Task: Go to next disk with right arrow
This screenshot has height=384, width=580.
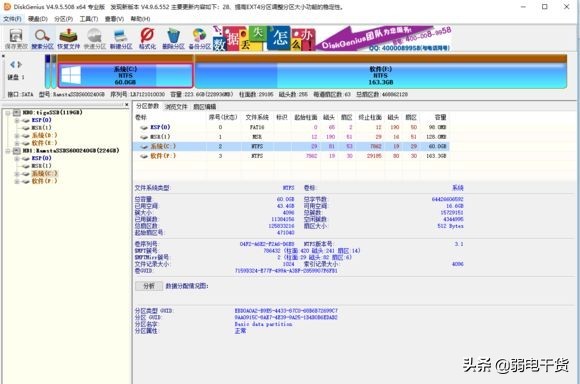Action: coord(20,64)
